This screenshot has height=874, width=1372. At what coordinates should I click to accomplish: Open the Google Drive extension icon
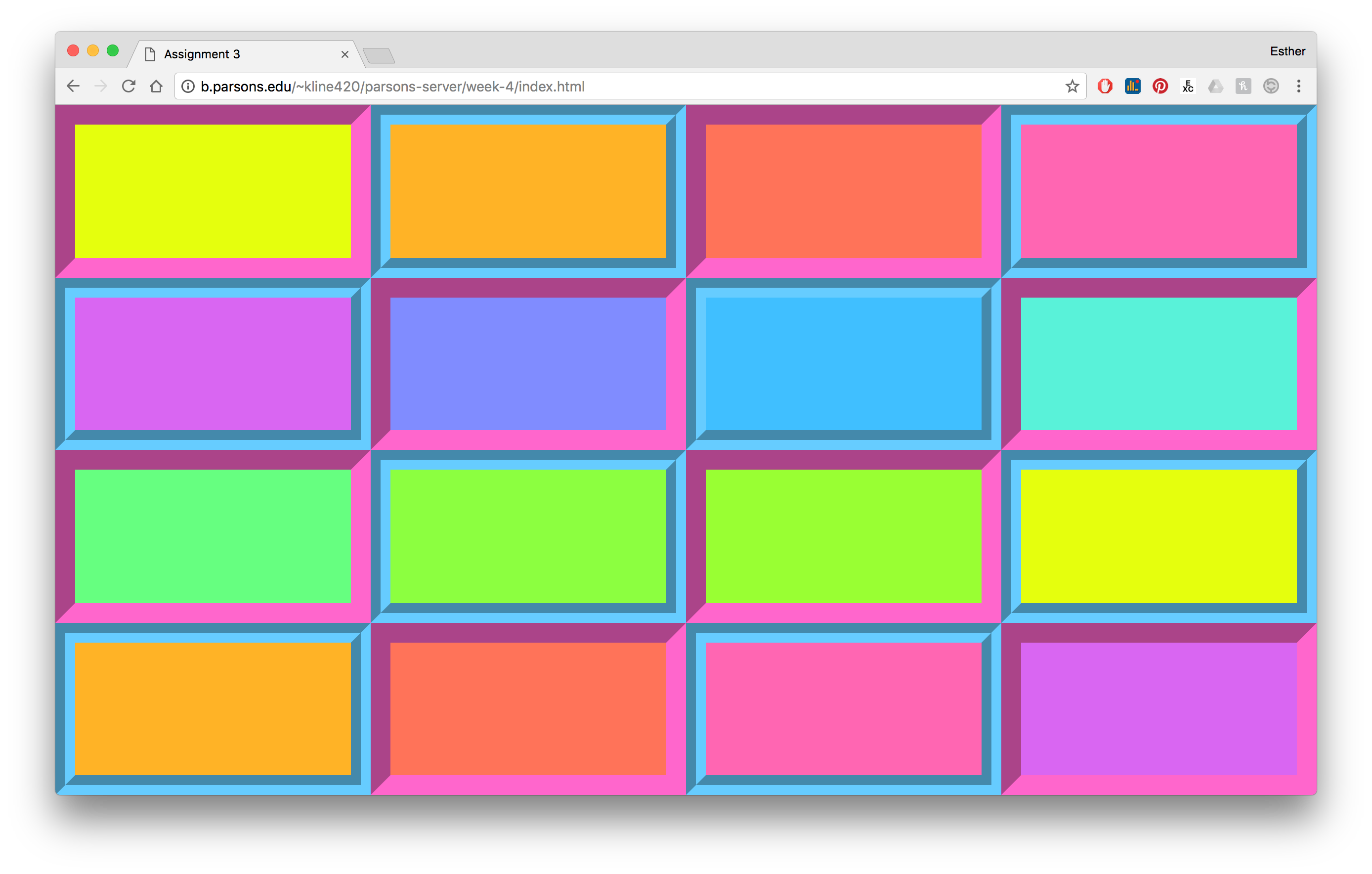tap(1215, 86)
